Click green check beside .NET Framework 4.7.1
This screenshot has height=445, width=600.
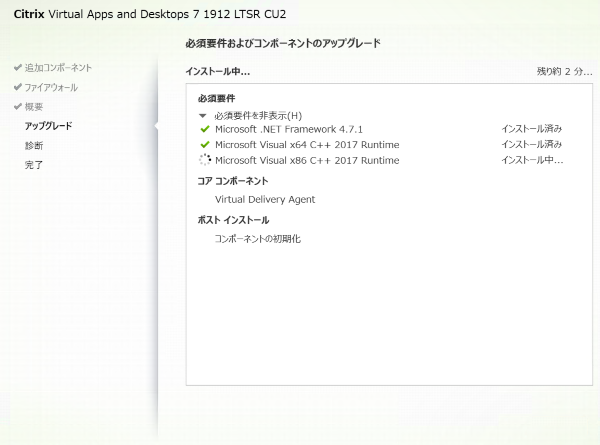[205, 129]
